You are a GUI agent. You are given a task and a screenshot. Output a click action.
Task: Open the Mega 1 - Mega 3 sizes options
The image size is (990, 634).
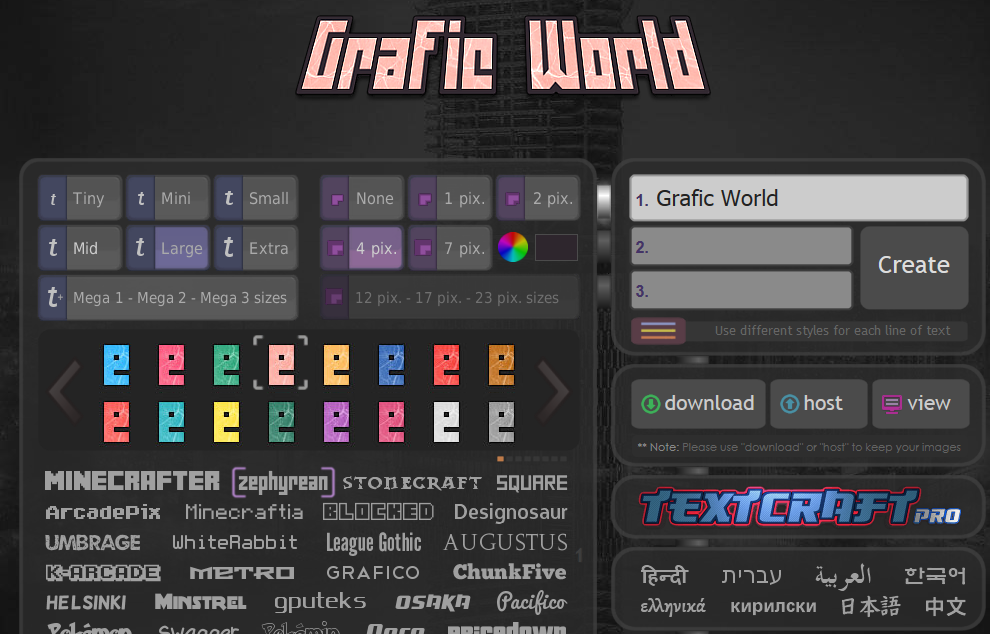pos(167,297)
